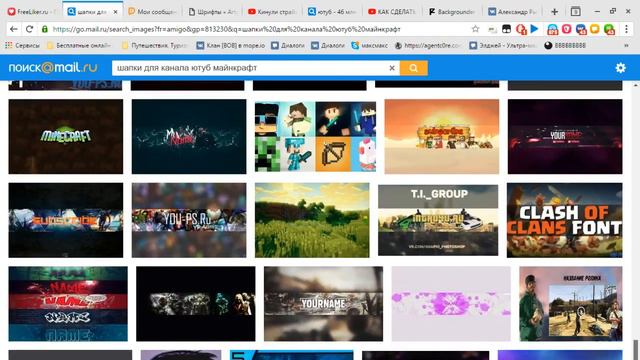Open the CLASH OF CLANS FONT image
The image size is (640, 360).
[564, 220]
